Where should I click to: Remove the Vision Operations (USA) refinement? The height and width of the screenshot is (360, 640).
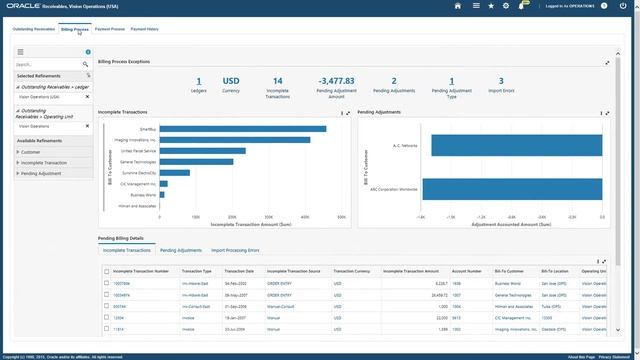pyautogui.click(x=87, y=97)
